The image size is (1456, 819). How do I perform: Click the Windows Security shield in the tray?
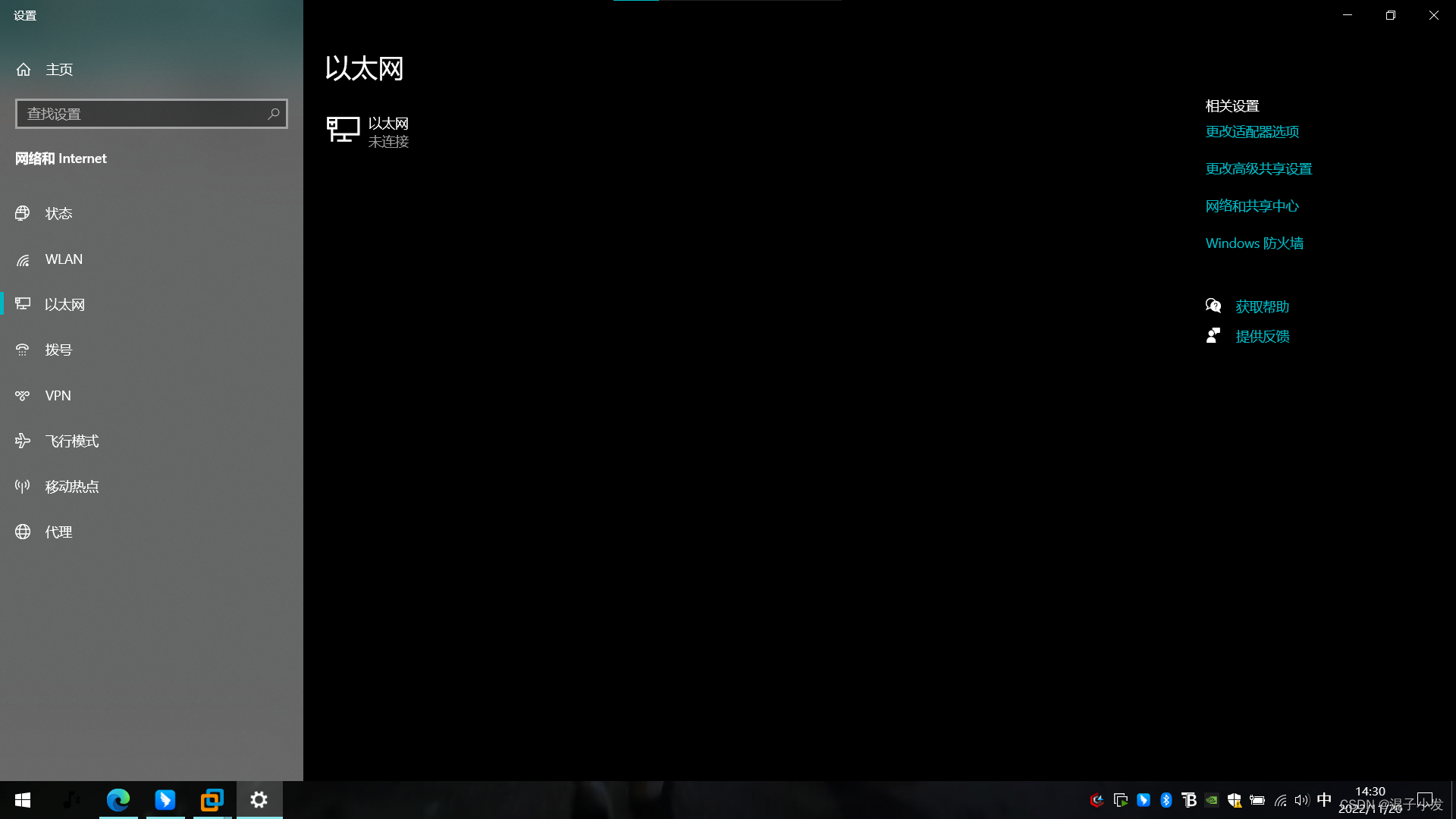(x=1234, y=800)
